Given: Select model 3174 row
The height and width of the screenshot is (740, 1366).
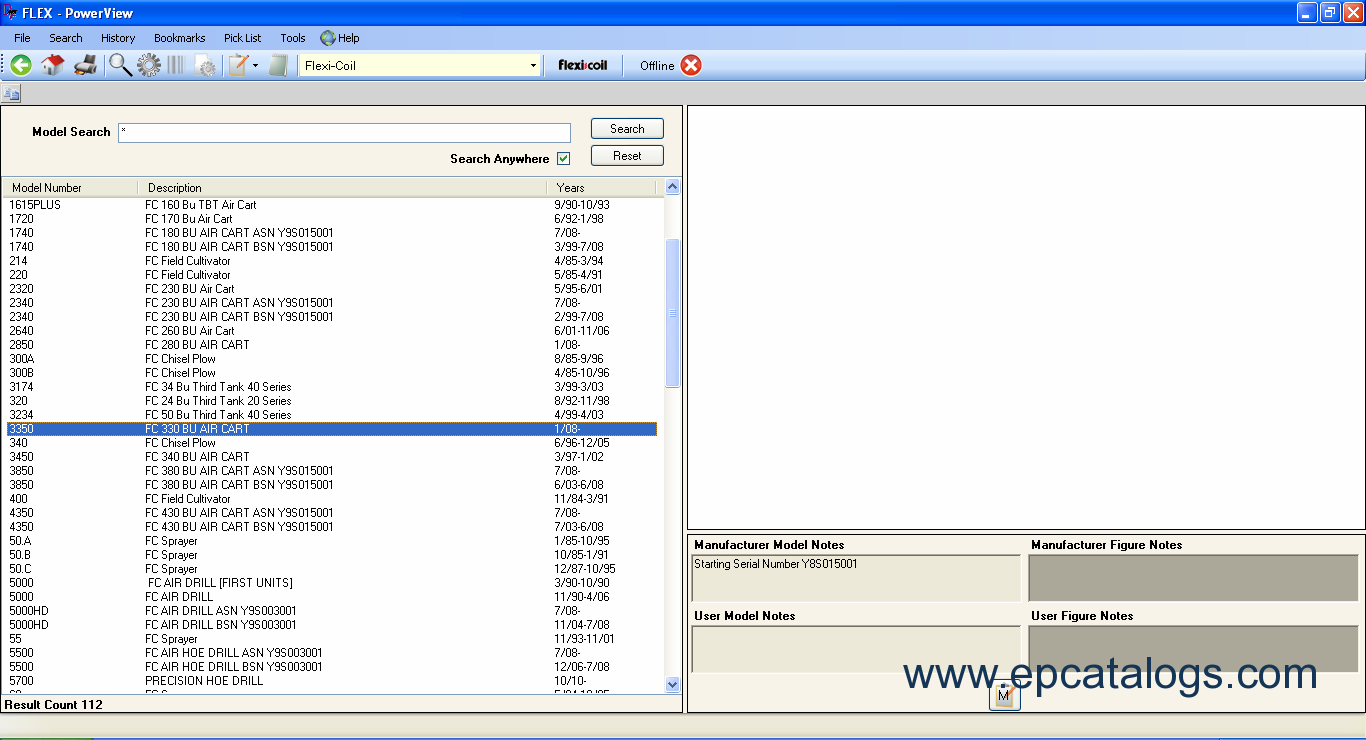Looking at the screenshot, I should coord(332,387).
